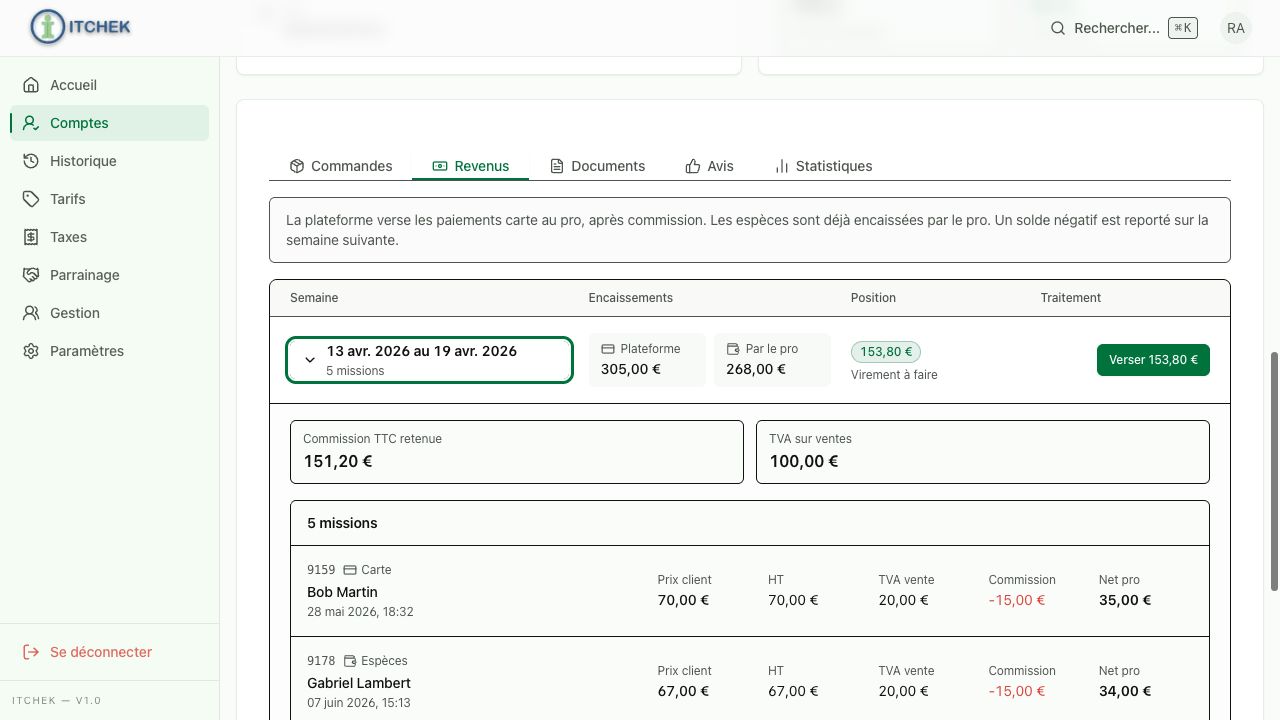Click the Gabriel Lambert mission name
Image resolution: width=1280 pixels, height=720 pixels.
point(359,683)
